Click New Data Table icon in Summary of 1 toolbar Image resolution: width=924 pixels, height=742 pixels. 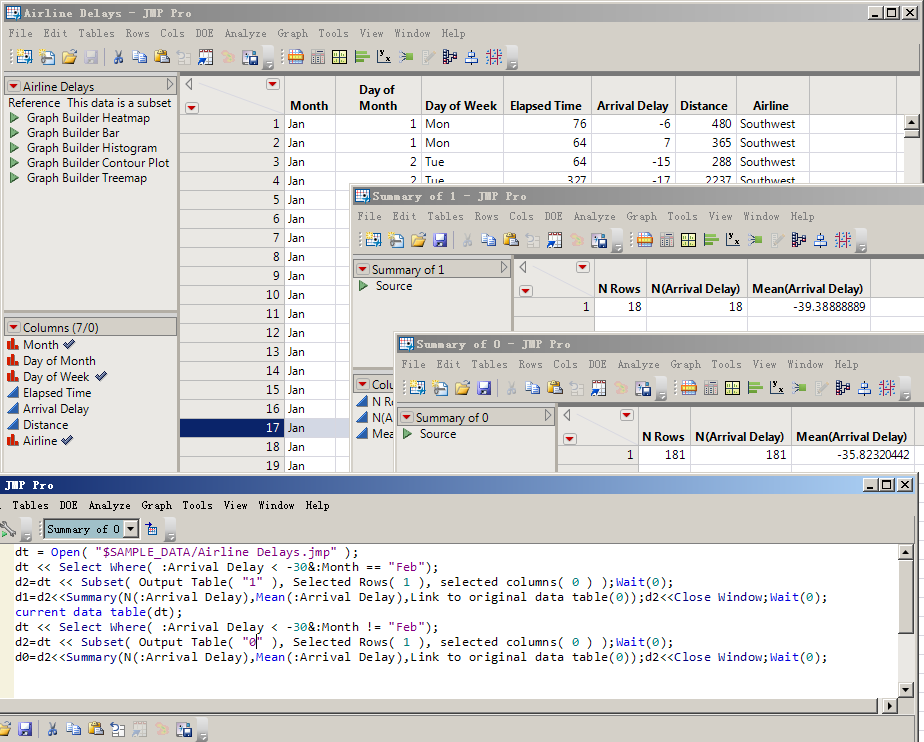click(x=372, y=240)
